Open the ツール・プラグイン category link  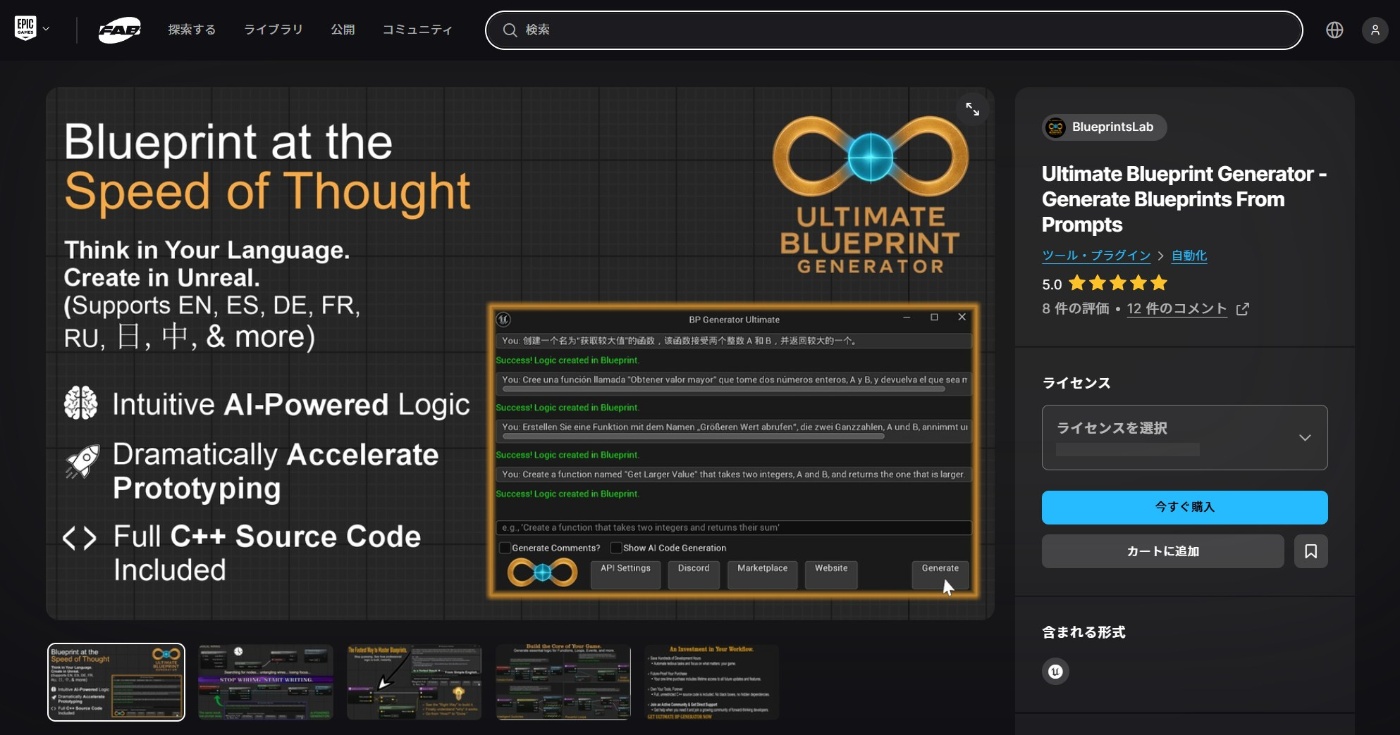pyautogui.click(x=1096, y=256)
